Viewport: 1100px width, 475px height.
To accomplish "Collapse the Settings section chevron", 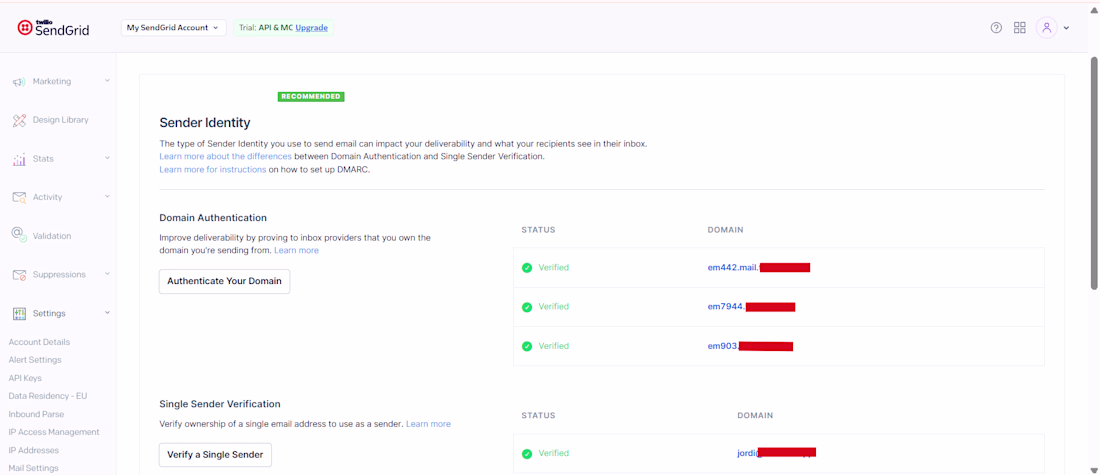I will tap(107, 313).
